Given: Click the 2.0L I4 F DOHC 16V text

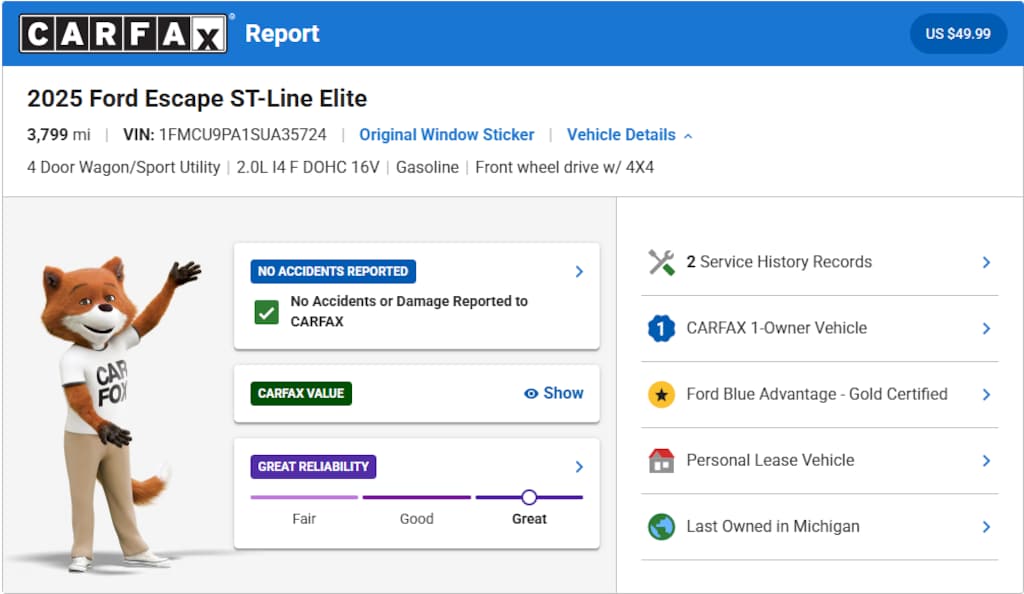Looking at the screenshot, I should click(x=308, y=167).
